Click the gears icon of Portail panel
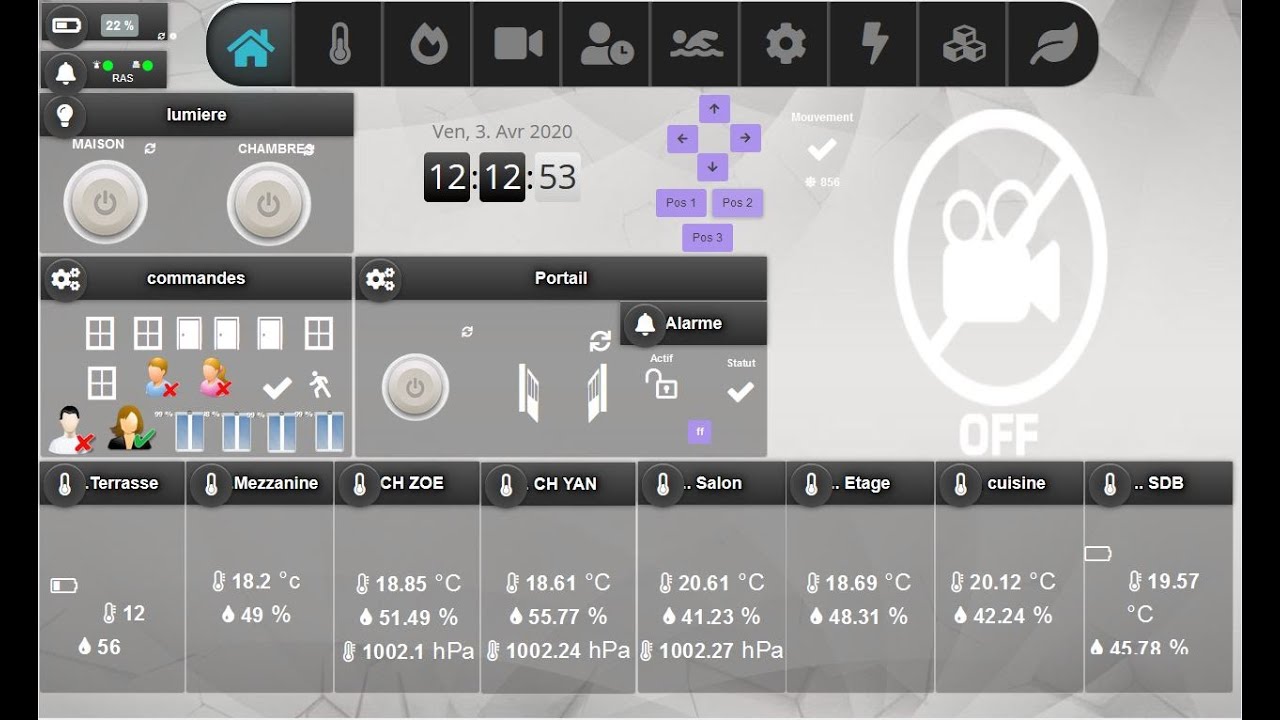 [x=380, y=279]
